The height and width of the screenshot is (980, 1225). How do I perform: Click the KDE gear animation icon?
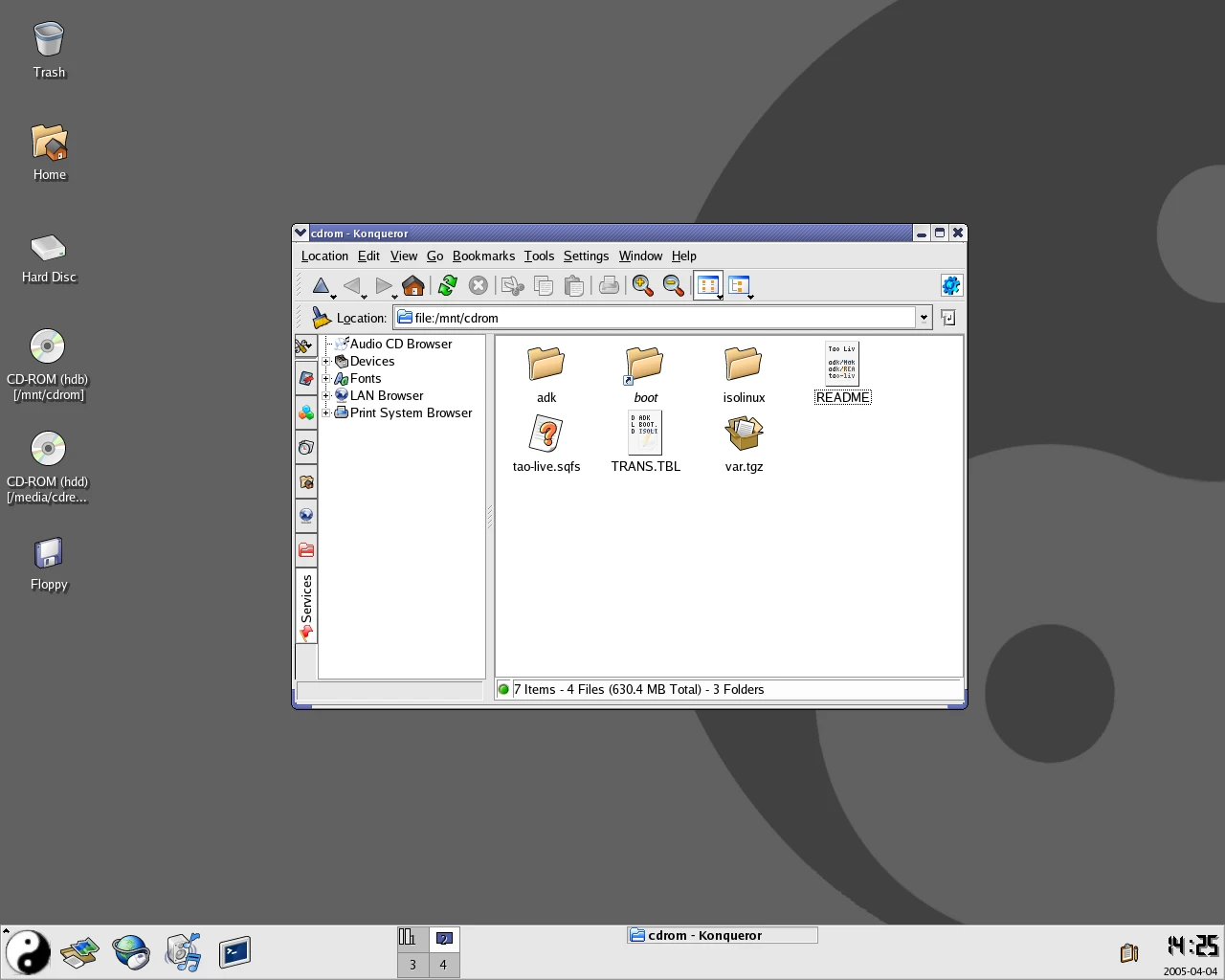tap(951, 285)
